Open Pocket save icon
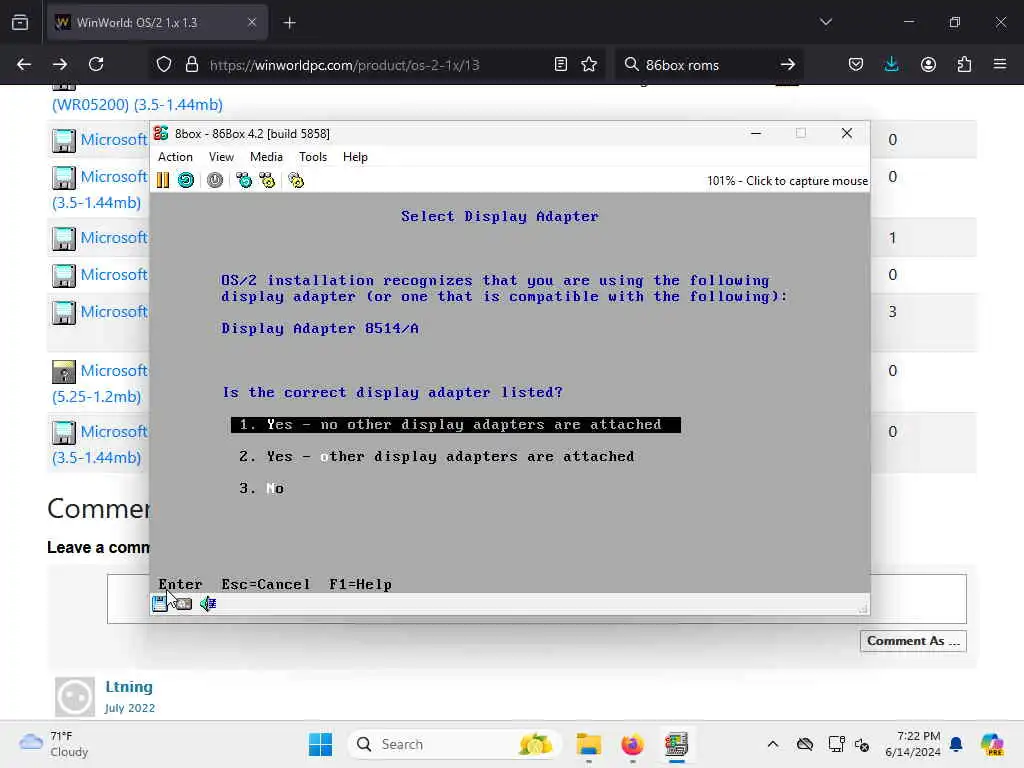The height and width of the screenshot is (768, 1024). 856,65
